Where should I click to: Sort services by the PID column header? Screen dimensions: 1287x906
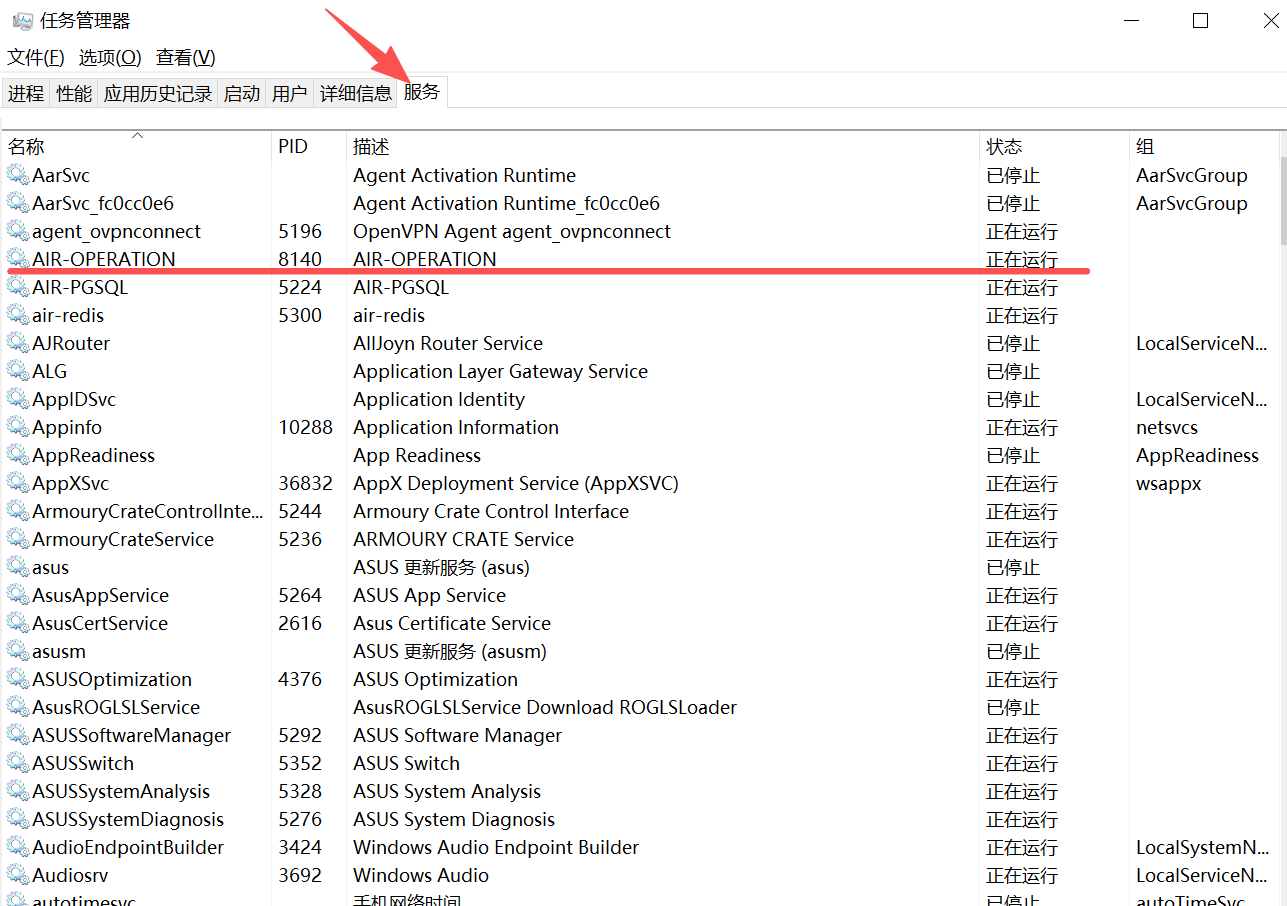pos(293,147)
